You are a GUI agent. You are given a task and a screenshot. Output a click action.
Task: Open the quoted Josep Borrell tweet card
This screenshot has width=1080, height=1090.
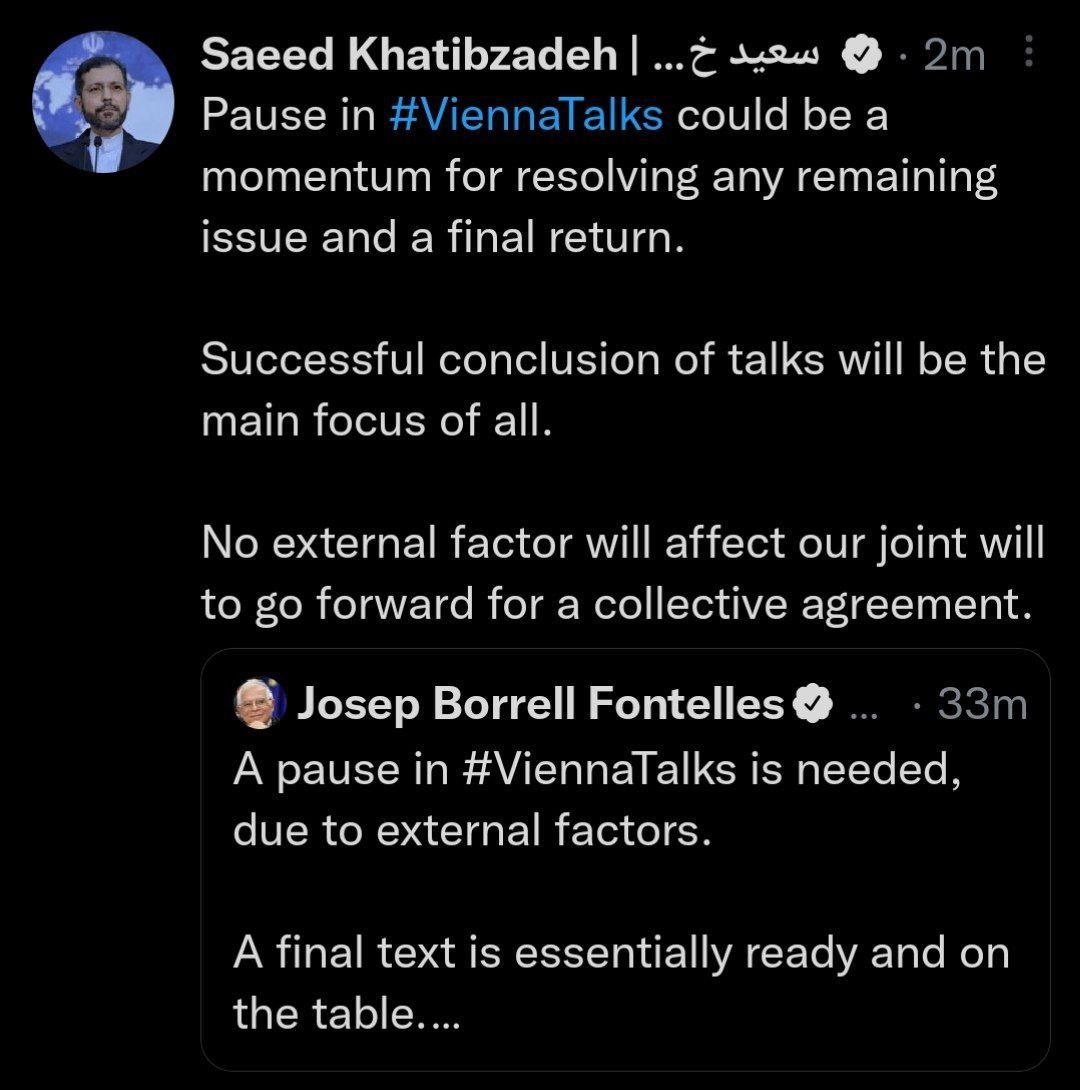pos(625,860)
